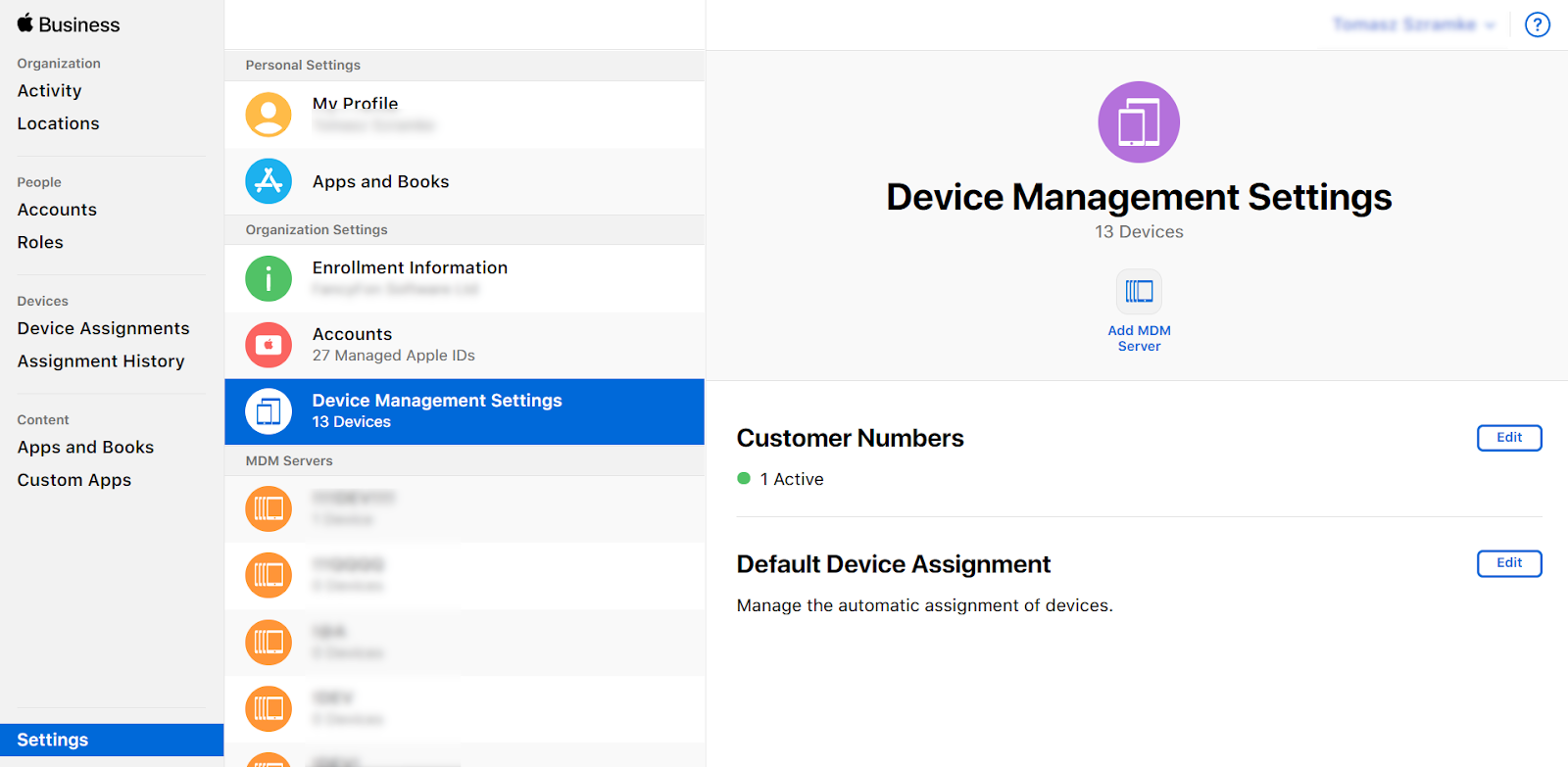Viewport: 1568px width, 767px height.
Task: Open Locations in sidebar
Action: coord(58,123)
